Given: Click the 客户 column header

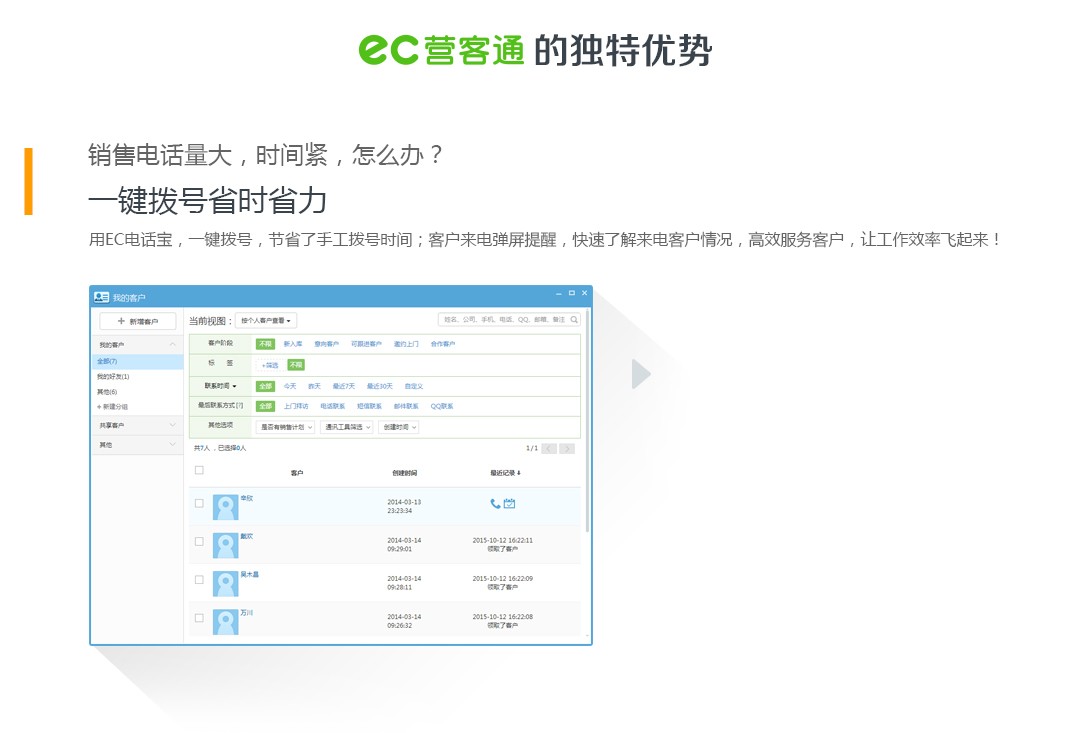Looking at the screenshot, I should click(x=297, y=473).
